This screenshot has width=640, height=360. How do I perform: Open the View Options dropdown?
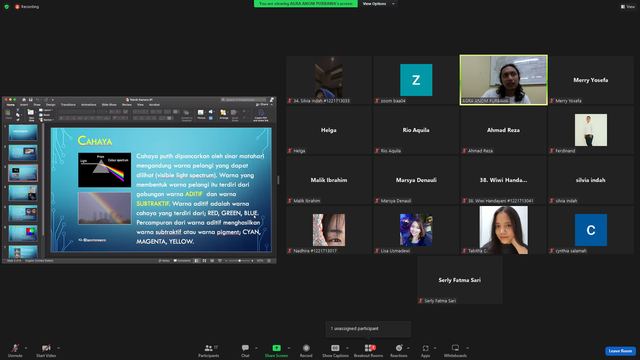378,4
